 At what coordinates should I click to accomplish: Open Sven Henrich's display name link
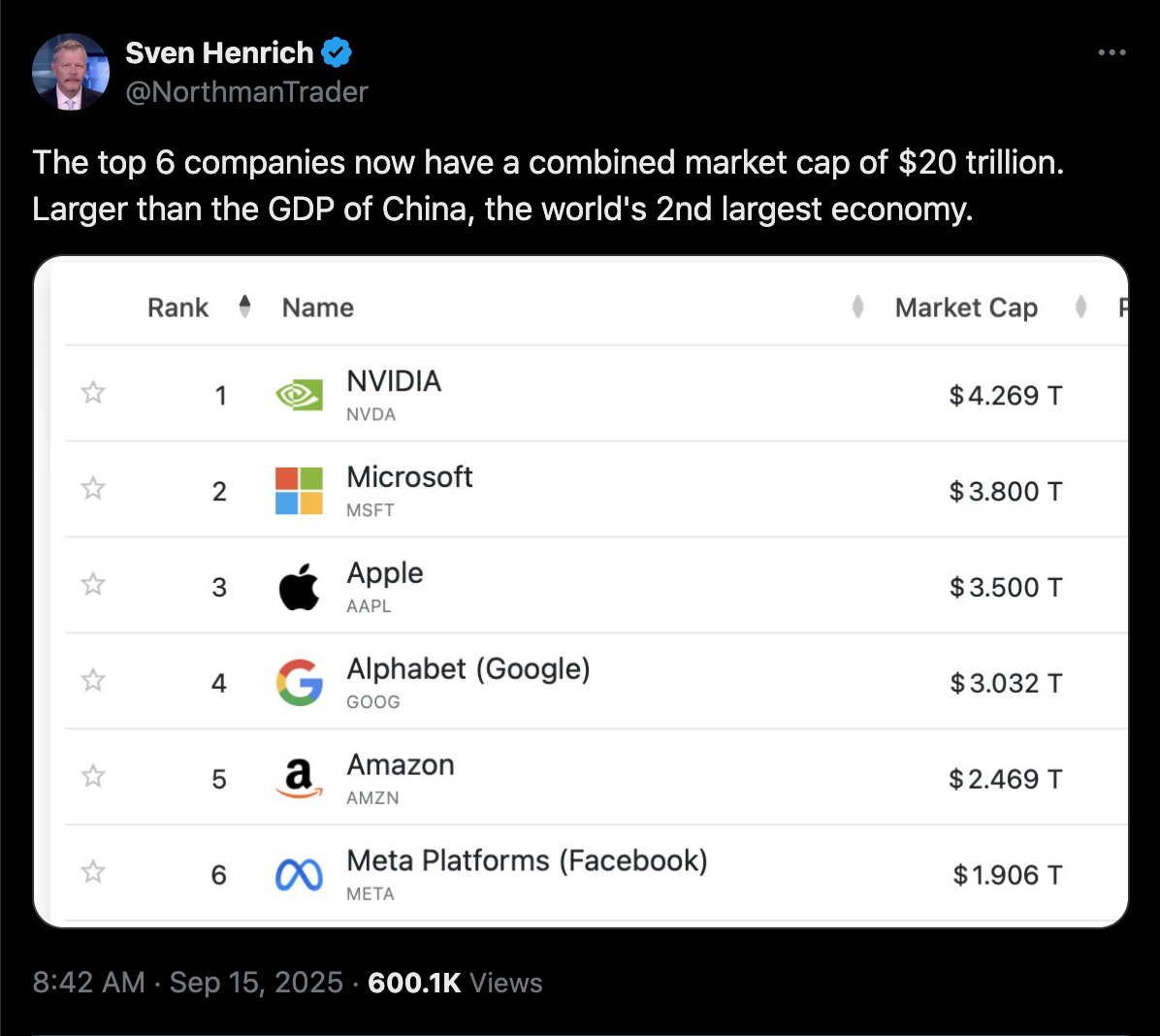[220, 52]
